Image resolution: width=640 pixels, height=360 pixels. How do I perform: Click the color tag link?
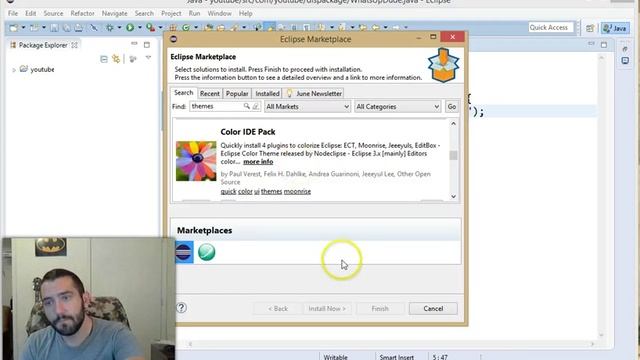[x=245, y=191]
